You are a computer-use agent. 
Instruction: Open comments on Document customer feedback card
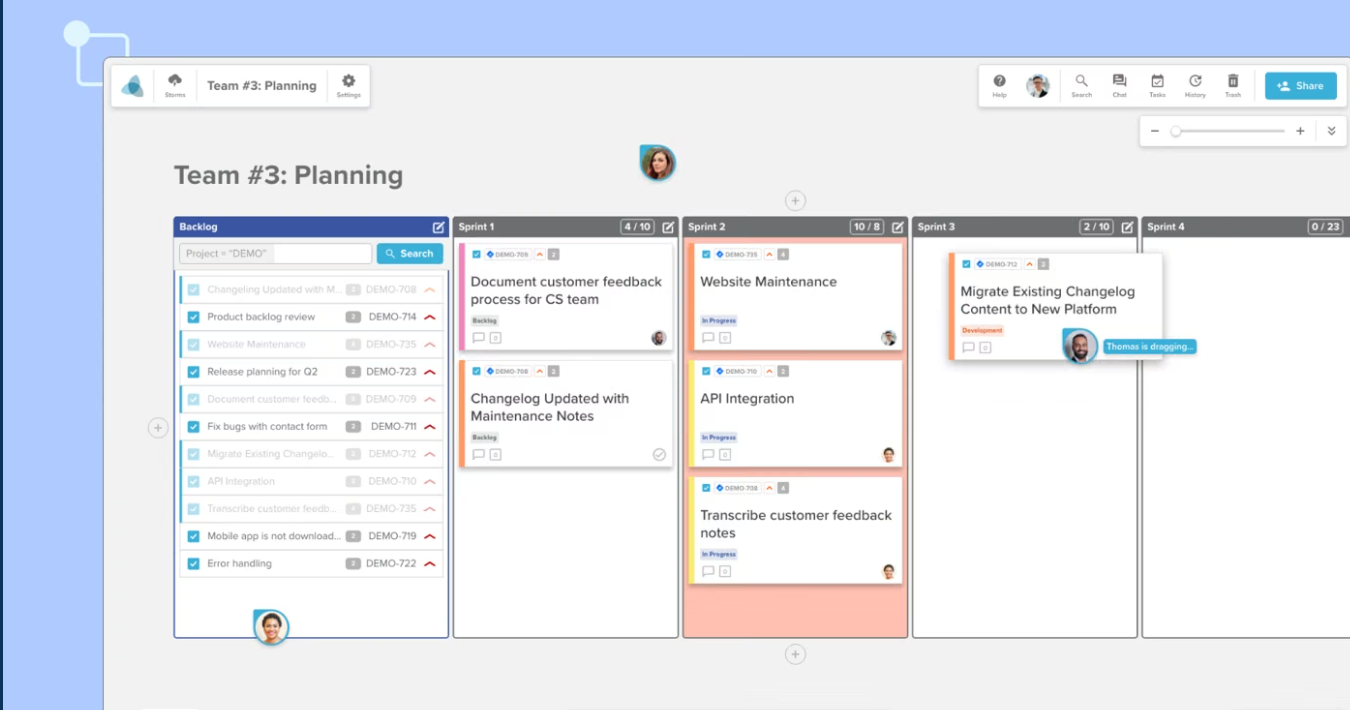pos(478,338)
